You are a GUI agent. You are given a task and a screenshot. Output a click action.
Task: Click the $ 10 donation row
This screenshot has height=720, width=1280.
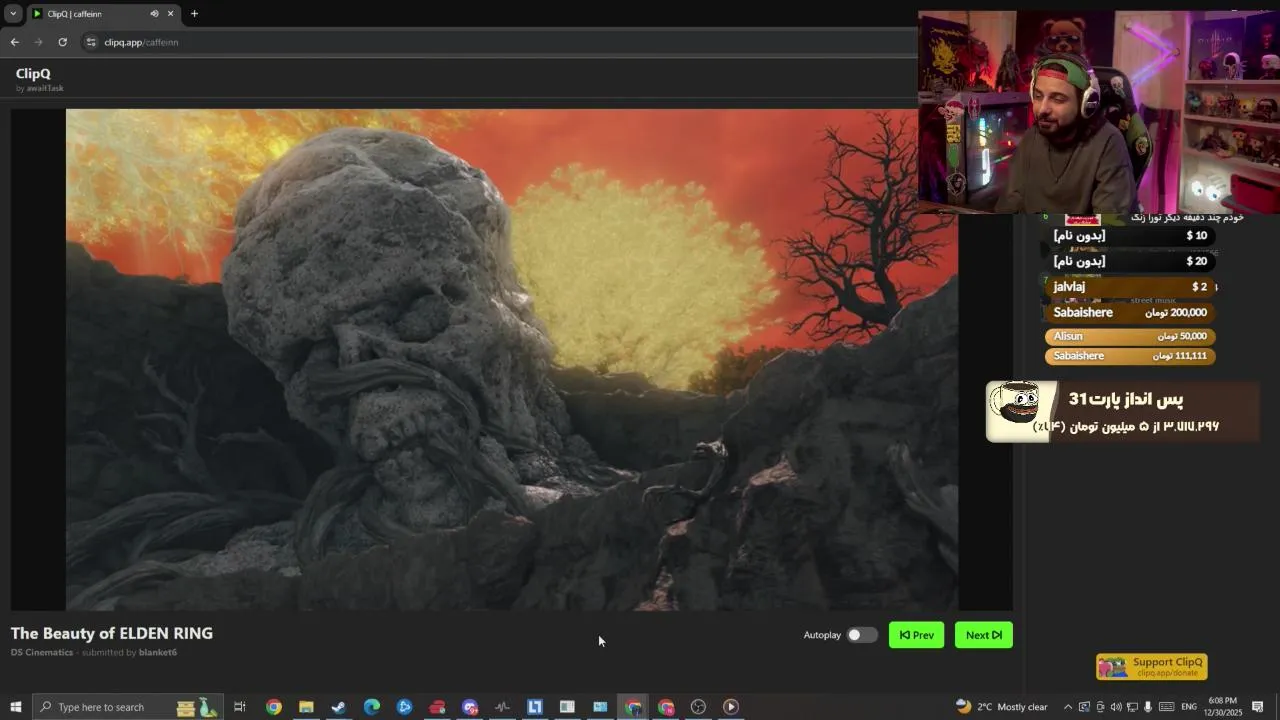[x=1130, y=236]
